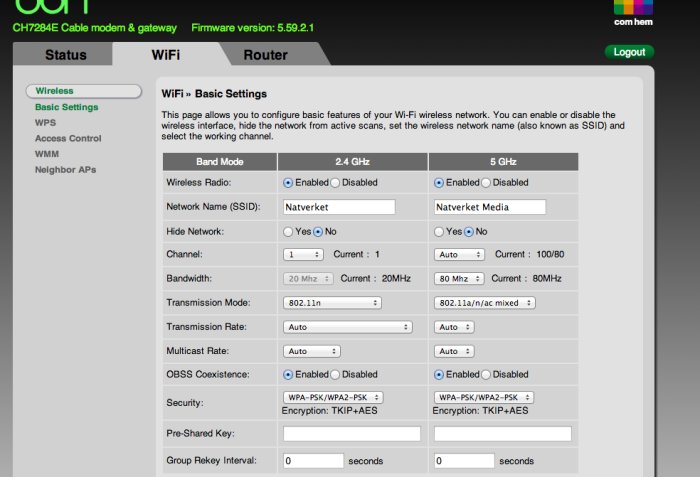Open the 5 GHz Security dropdown
700x477 pixels.
tap(484, 398)
